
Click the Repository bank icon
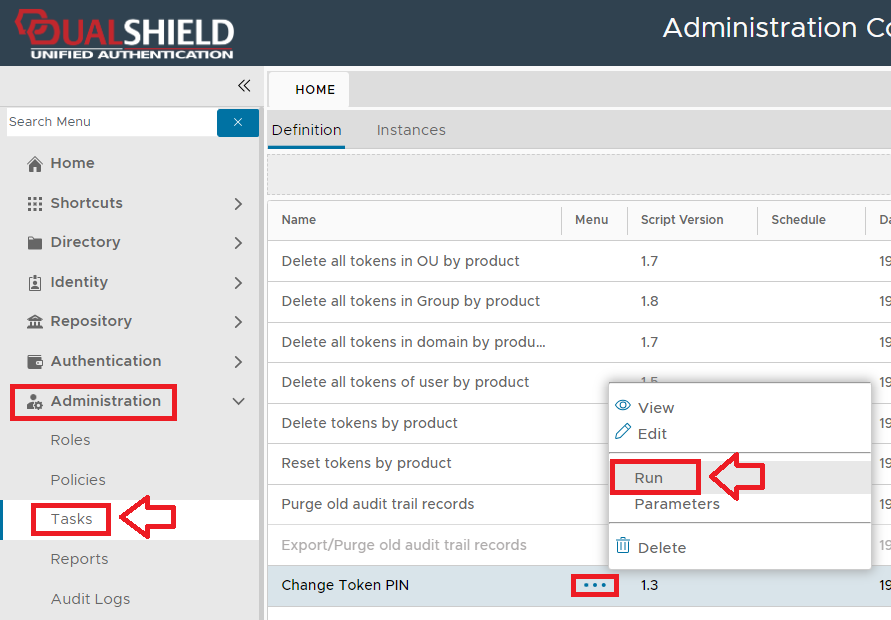tap(35, 322)
